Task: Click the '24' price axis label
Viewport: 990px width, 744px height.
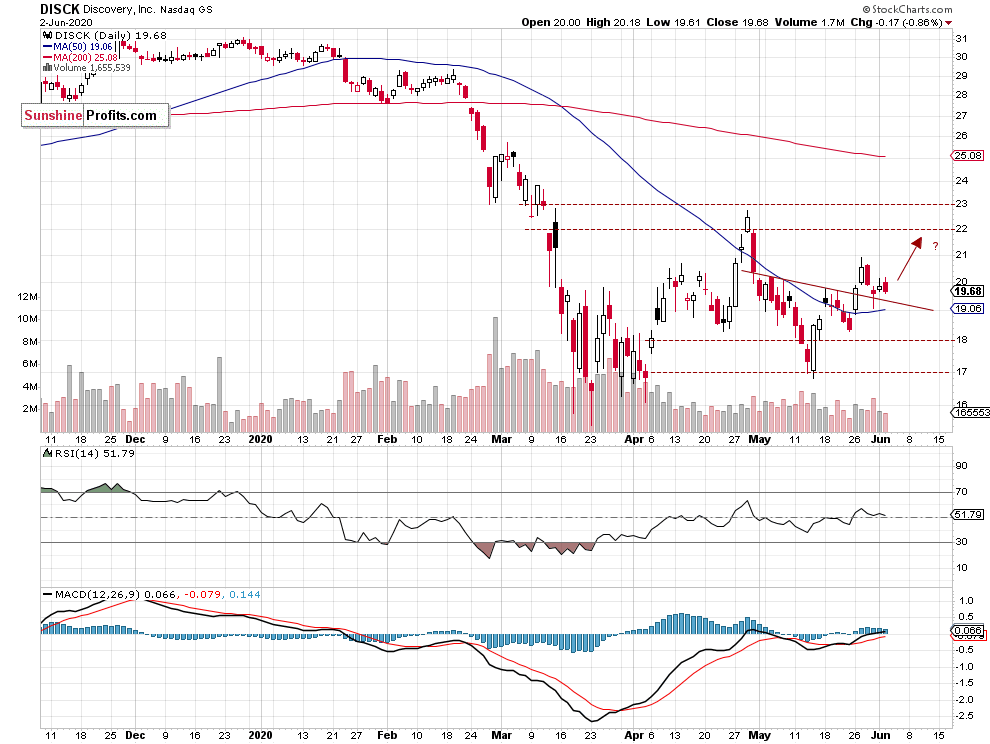Action: click(x=962, y=181)
